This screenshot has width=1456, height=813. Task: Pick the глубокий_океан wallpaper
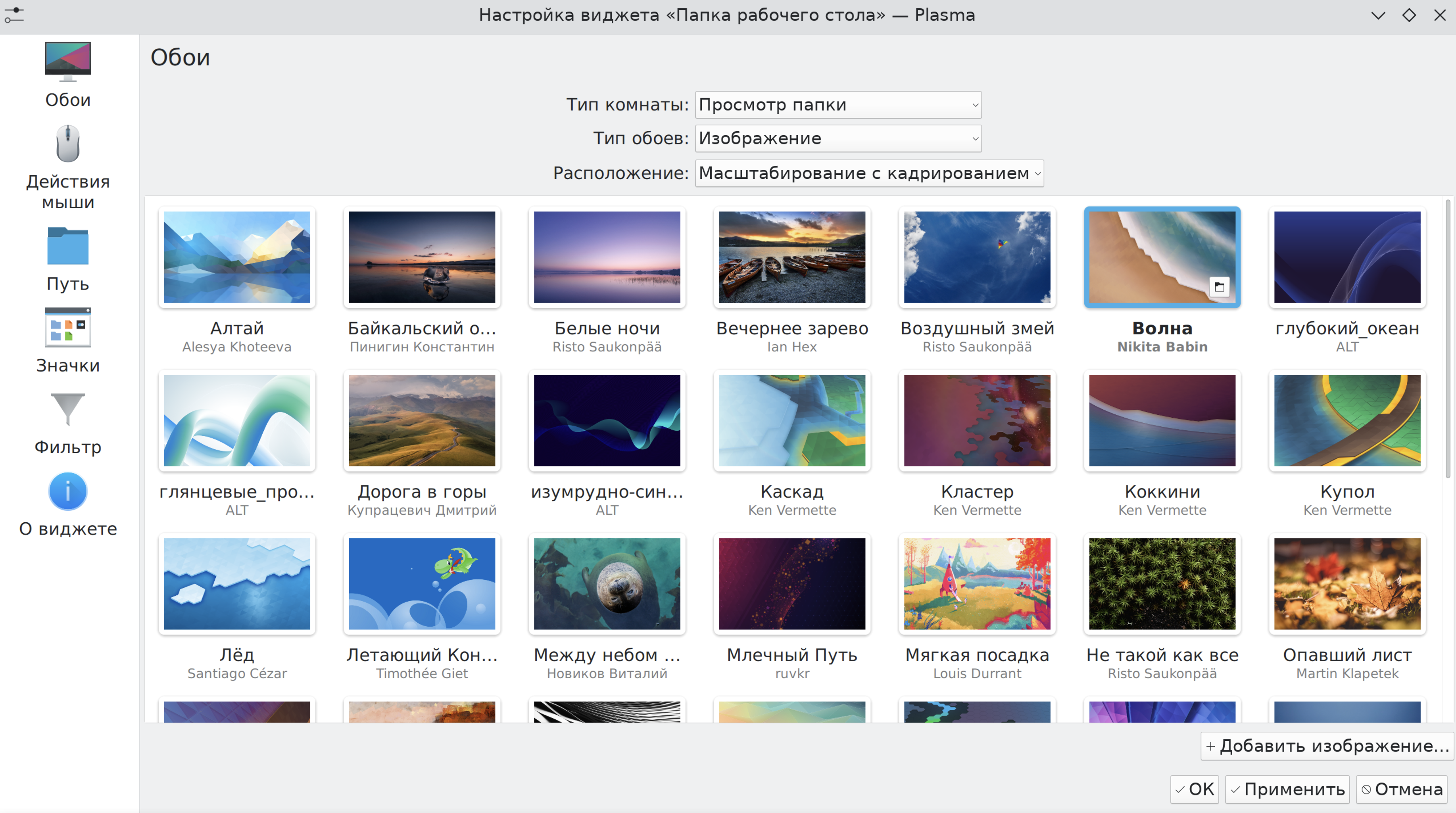[x=1347, y=257]
